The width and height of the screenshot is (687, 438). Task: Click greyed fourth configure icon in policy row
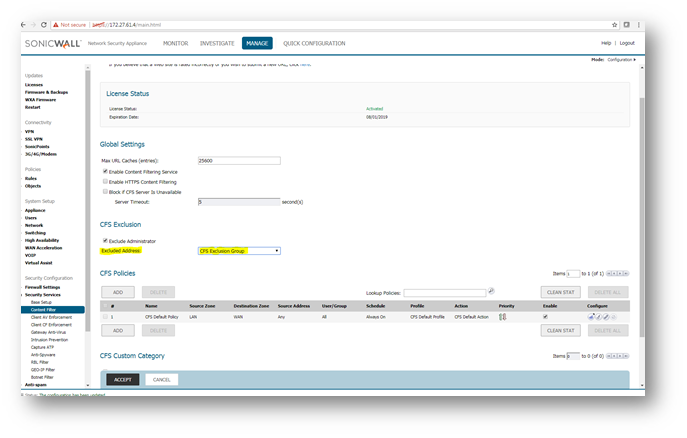tap(613, 317)
